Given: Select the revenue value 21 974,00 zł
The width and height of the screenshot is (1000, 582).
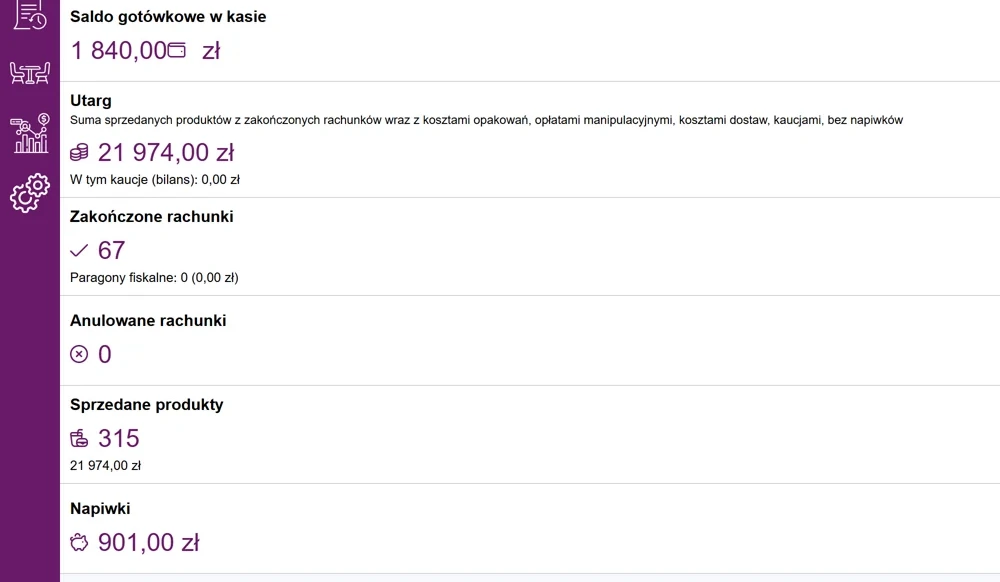Looking at the screenshot, I should [166, 152].
